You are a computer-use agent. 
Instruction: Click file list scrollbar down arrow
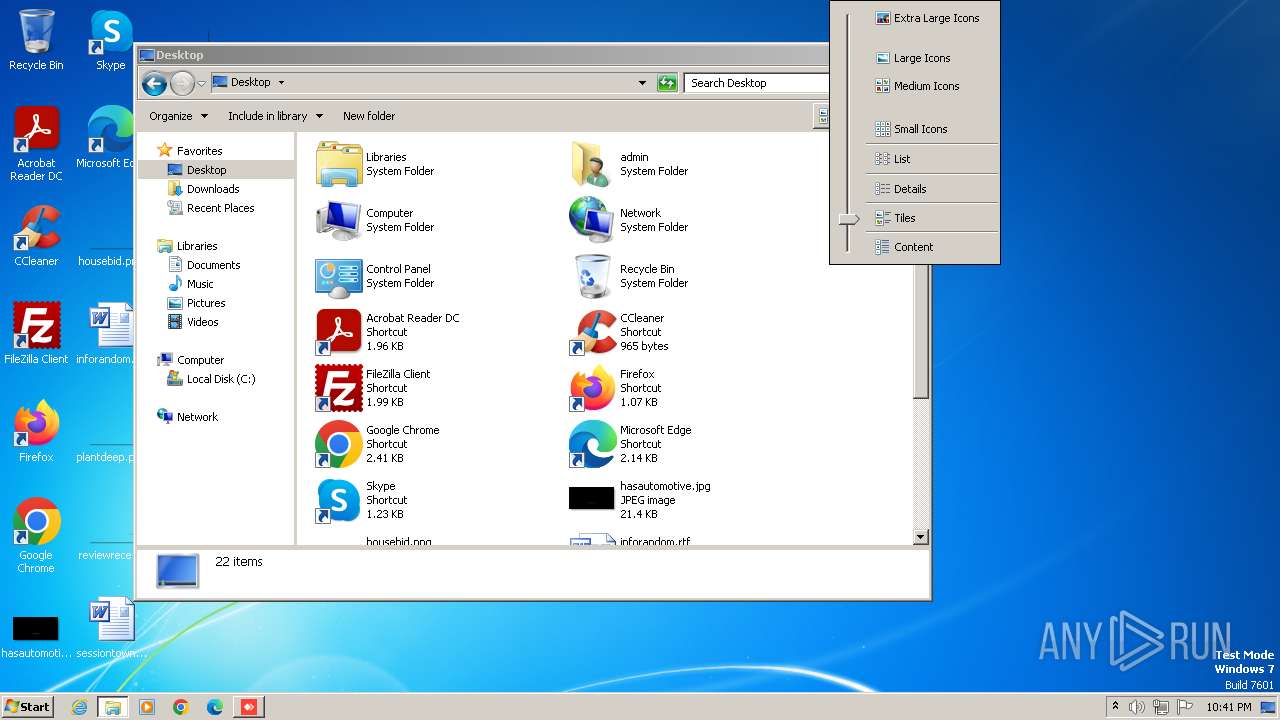click(x=921, y=537)
